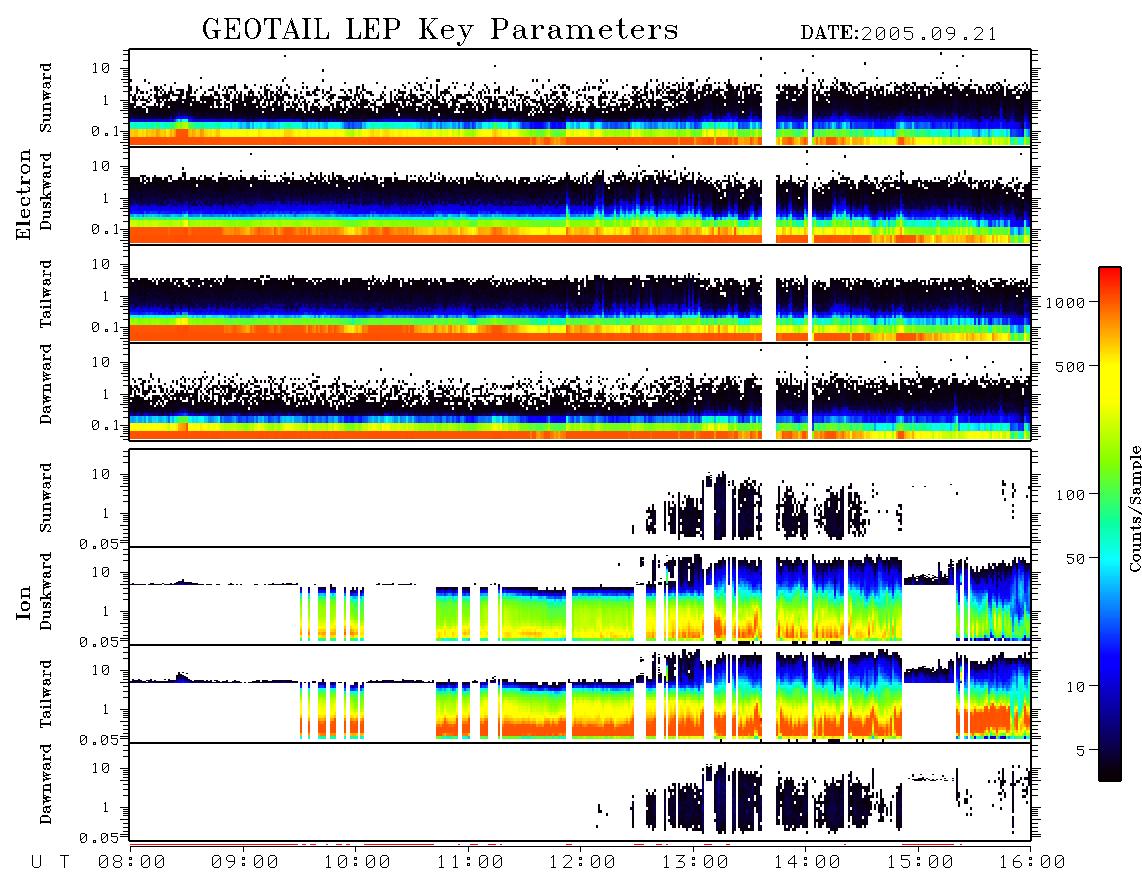Click the 11:00 time tick label

(x=470, y=863)
